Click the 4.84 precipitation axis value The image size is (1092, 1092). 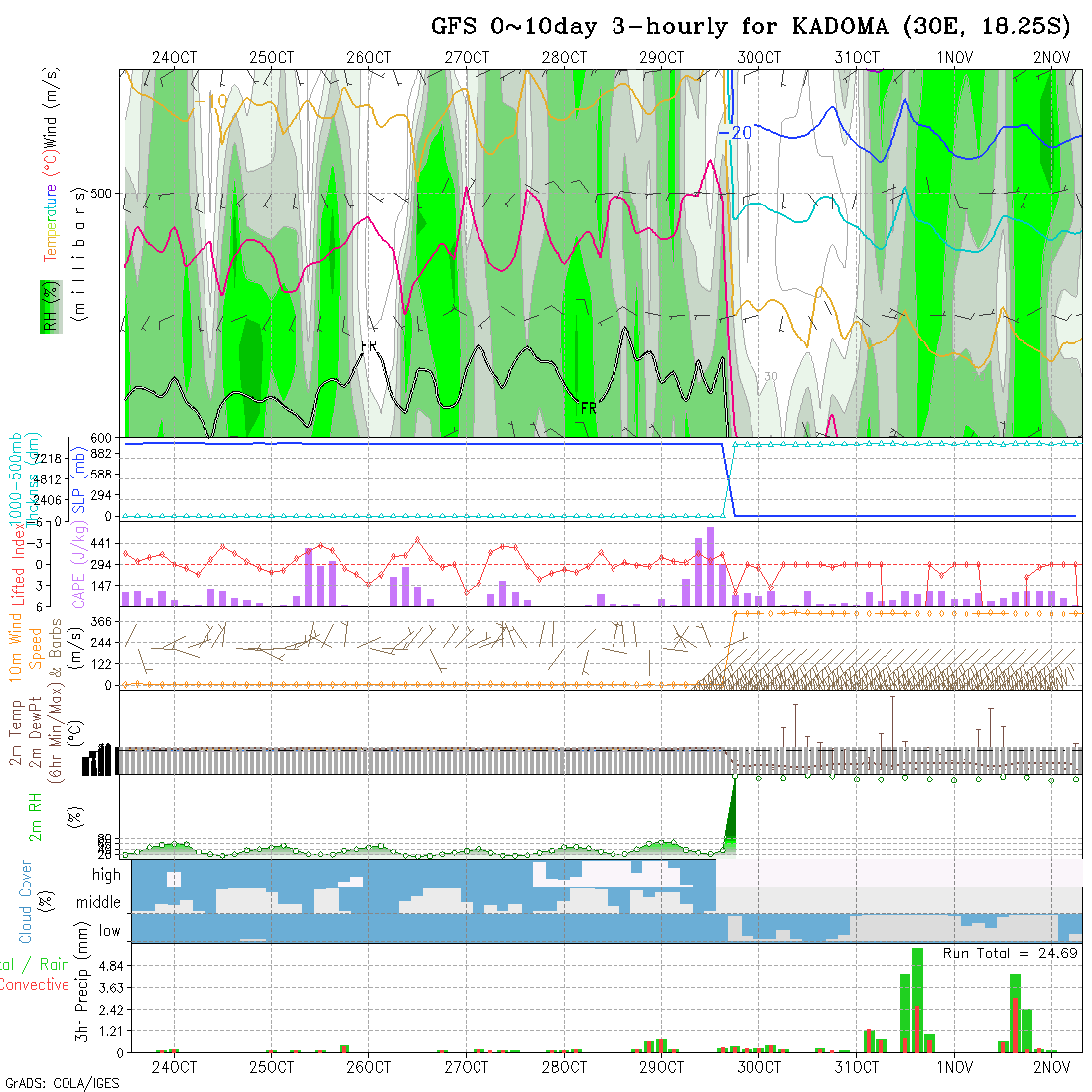[111, 966]
